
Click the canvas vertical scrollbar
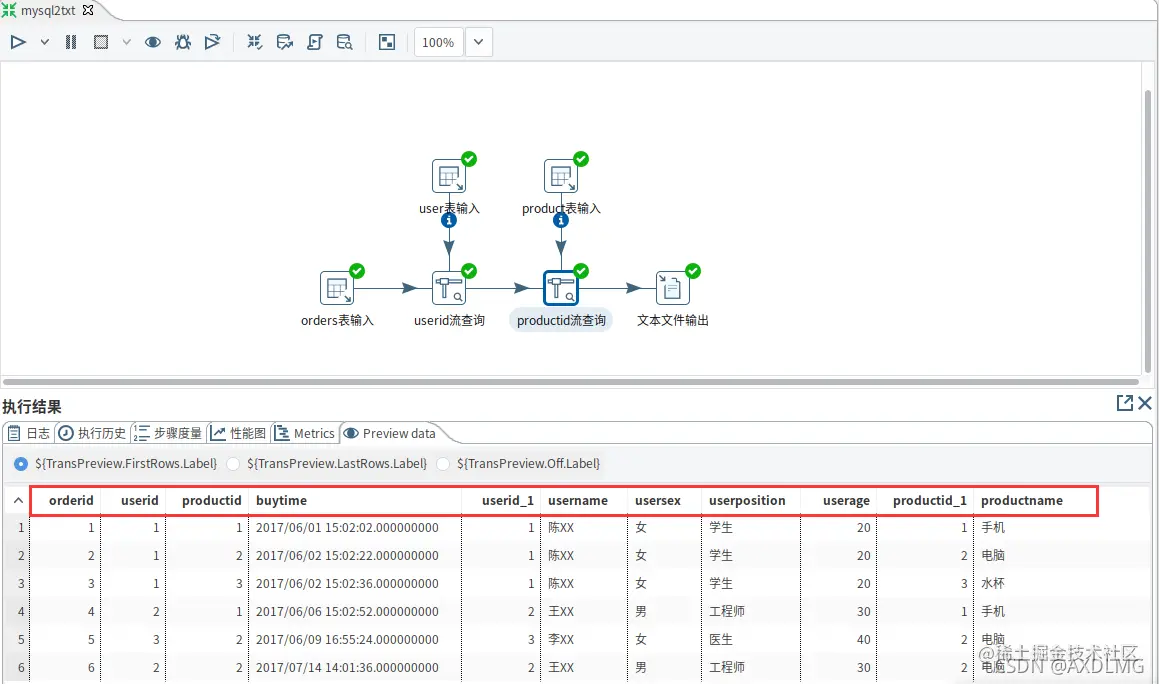pos(1148,231)
